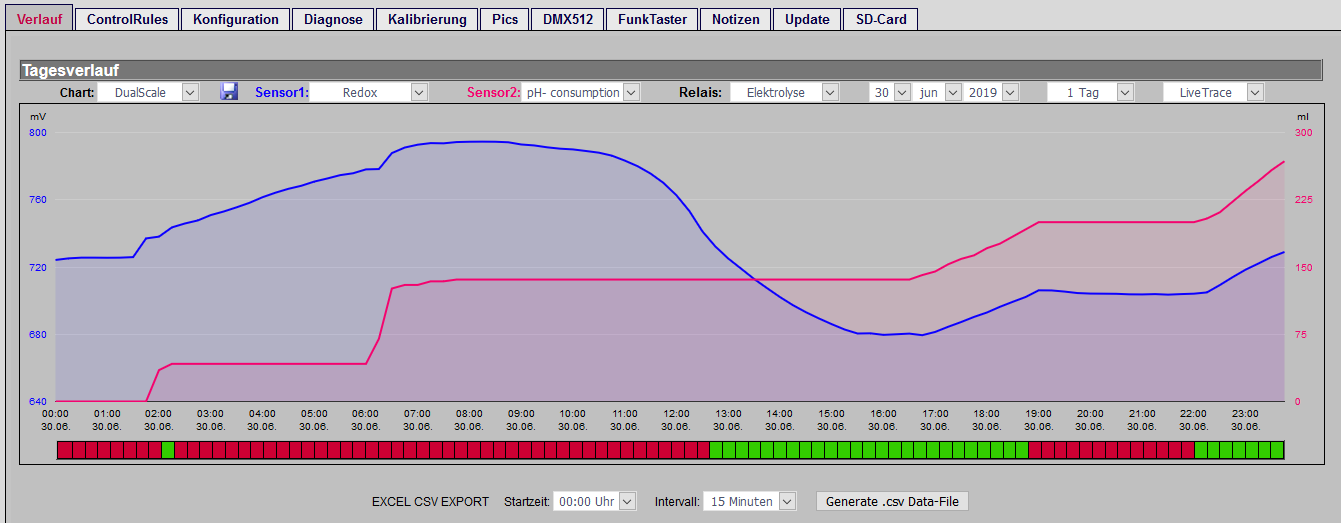
Task: Click the floppy disk save icon
Action: pyautogui.click(x=229, y=92)
